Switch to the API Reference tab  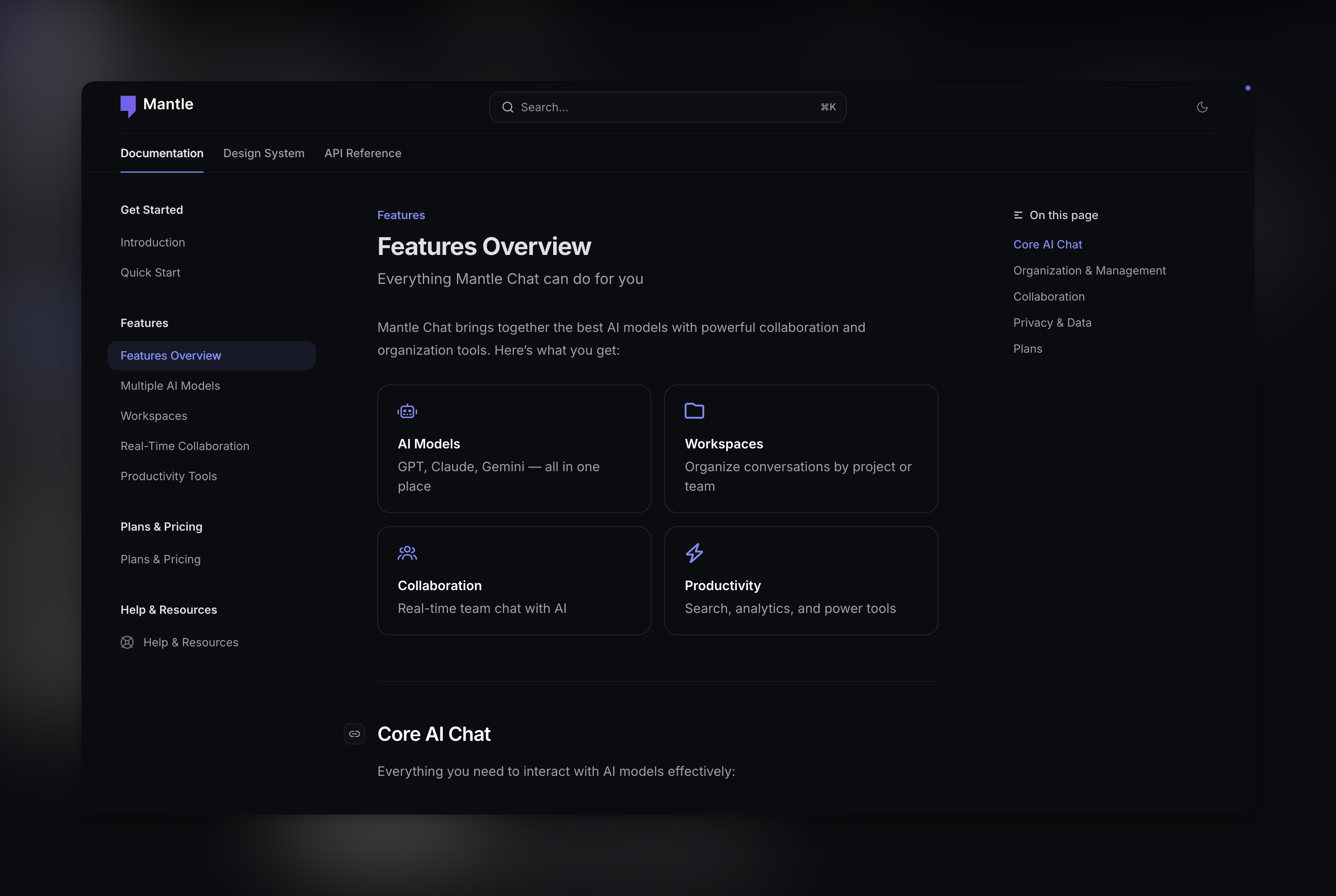pyautogui.click(x=363, y=153)
